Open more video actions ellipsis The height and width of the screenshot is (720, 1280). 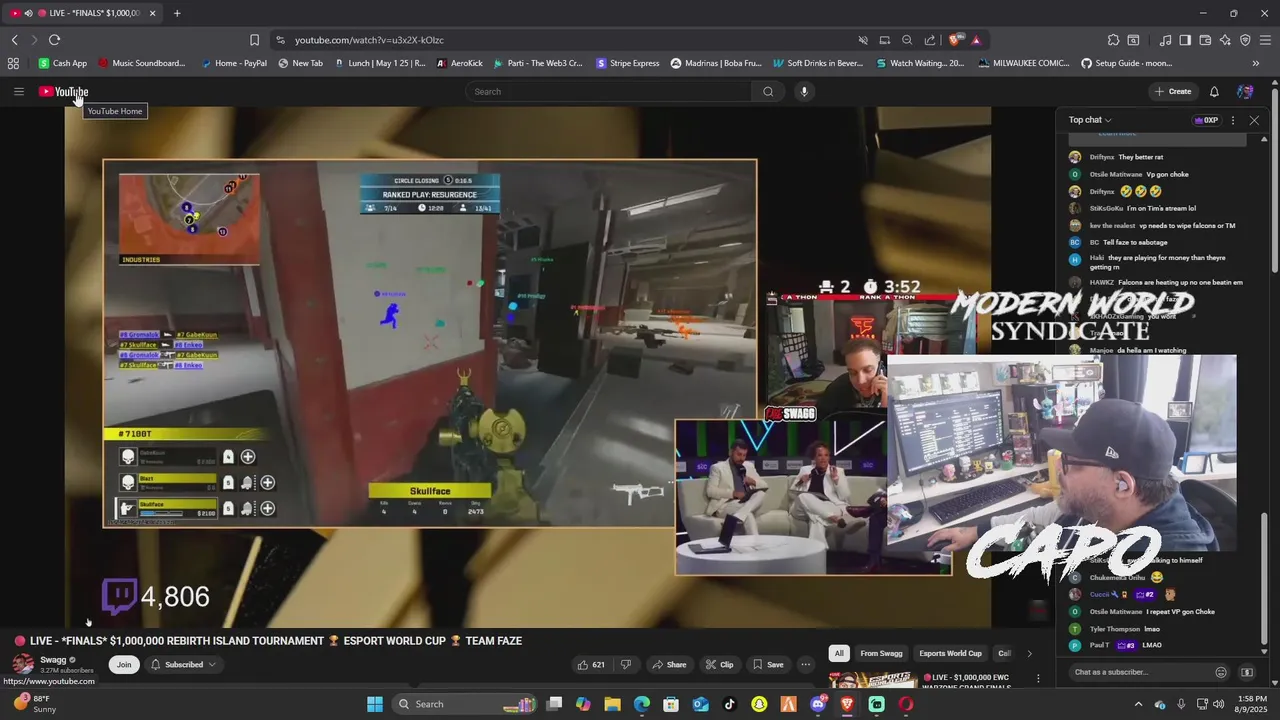click(x=804, y=664)
